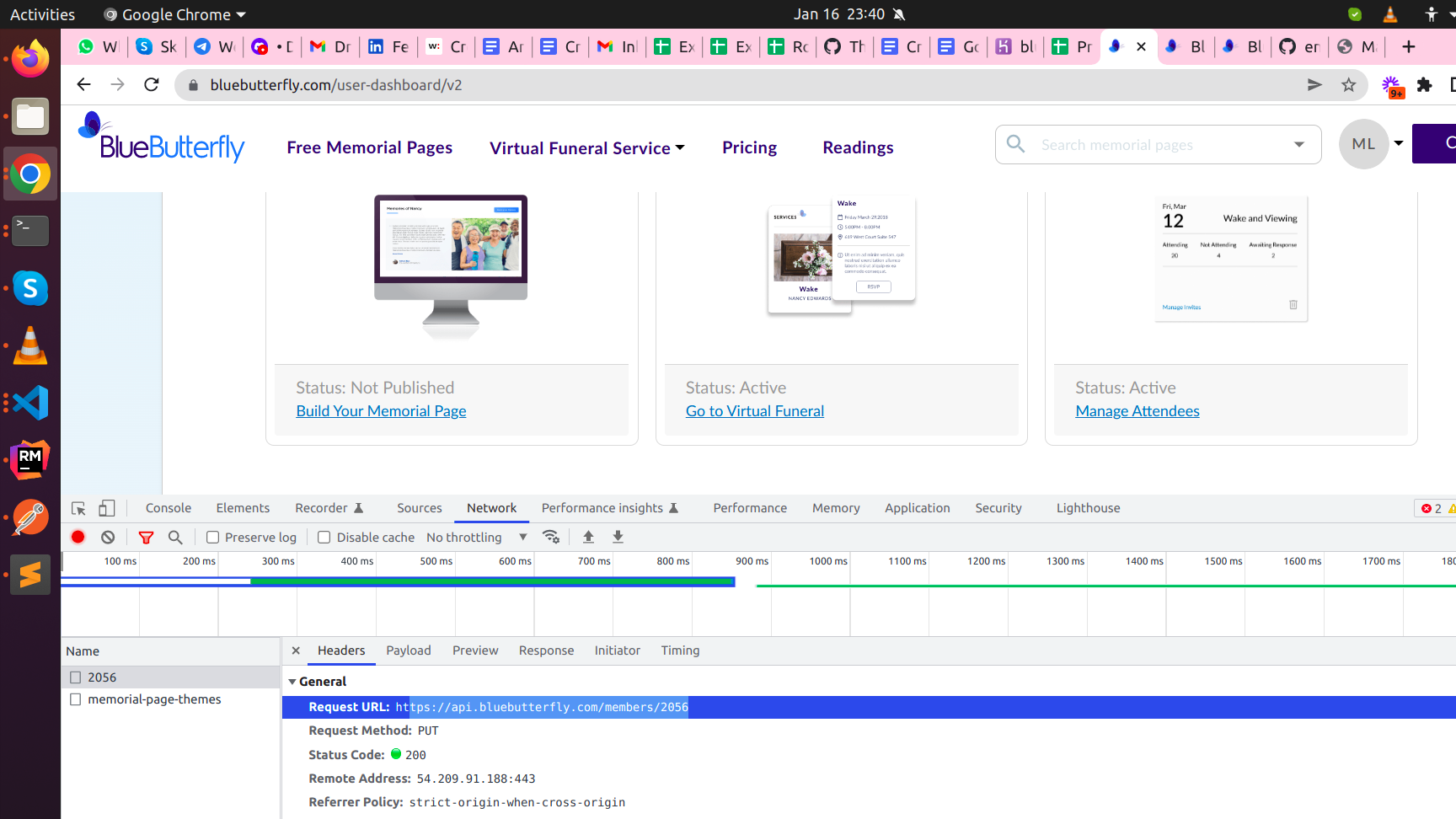Click the 500 ms timeline marker
Image resolution: width=1456 pixels, height=819 pixels.
click(436, 561)
